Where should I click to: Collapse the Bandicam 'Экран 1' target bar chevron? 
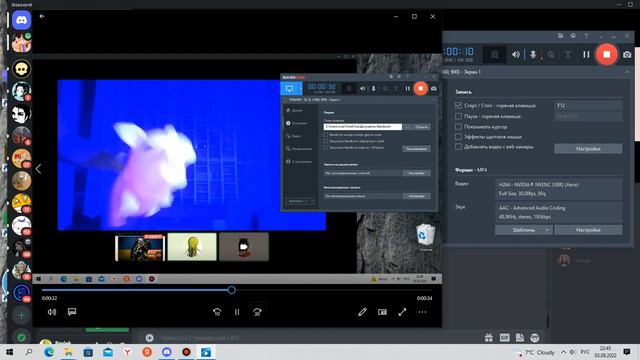627,72
